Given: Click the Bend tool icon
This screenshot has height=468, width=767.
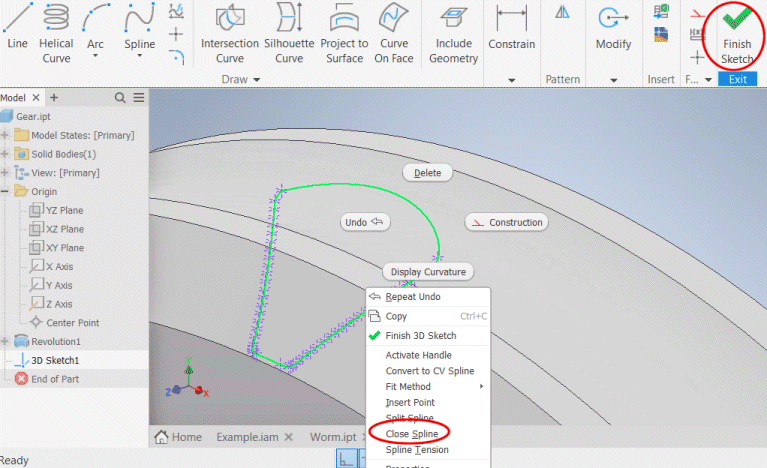Looking at the screenshot, I should (177, 57).
